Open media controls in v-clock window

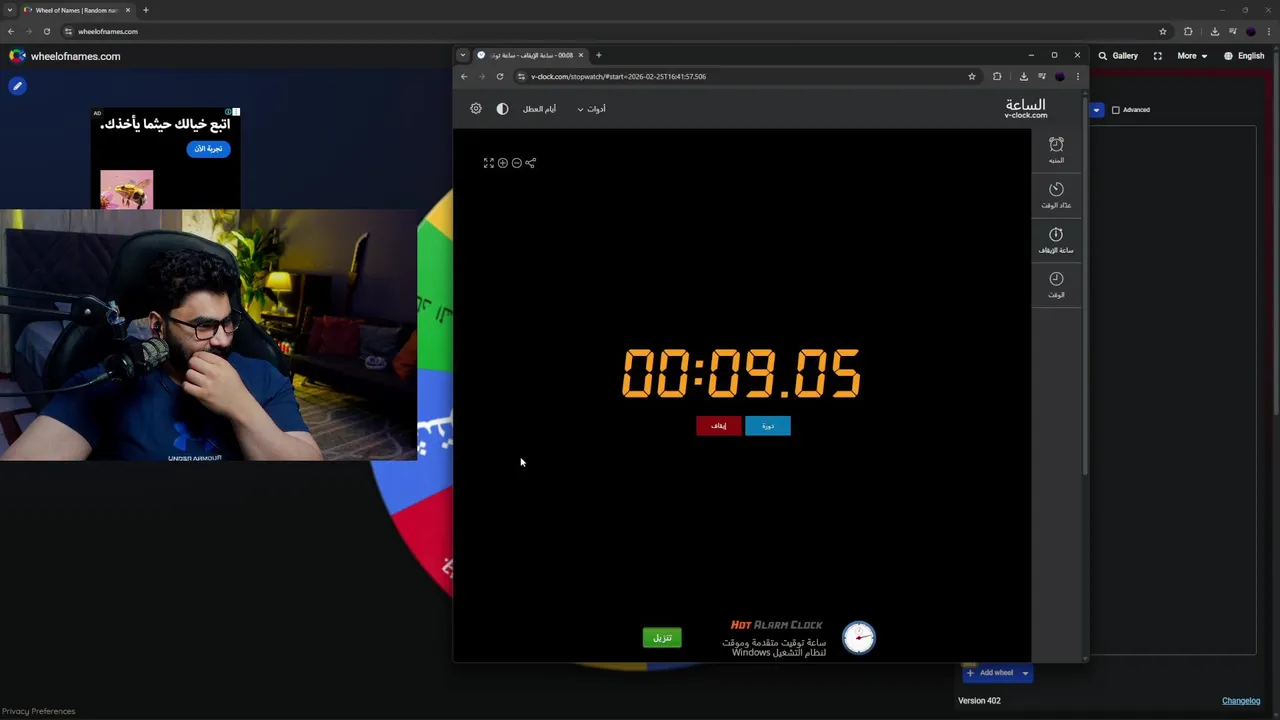(x=1042, y=76)
